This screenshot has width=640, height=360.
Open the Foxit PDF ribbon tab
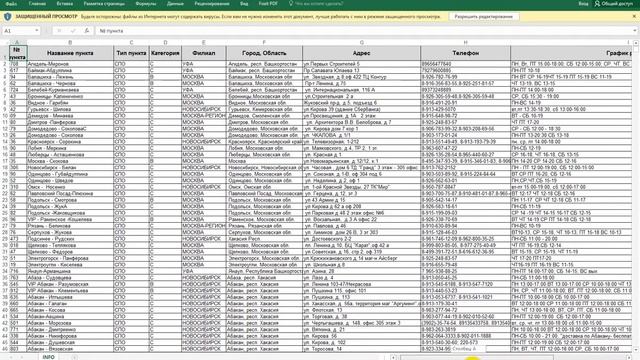(x=268, y=4)
